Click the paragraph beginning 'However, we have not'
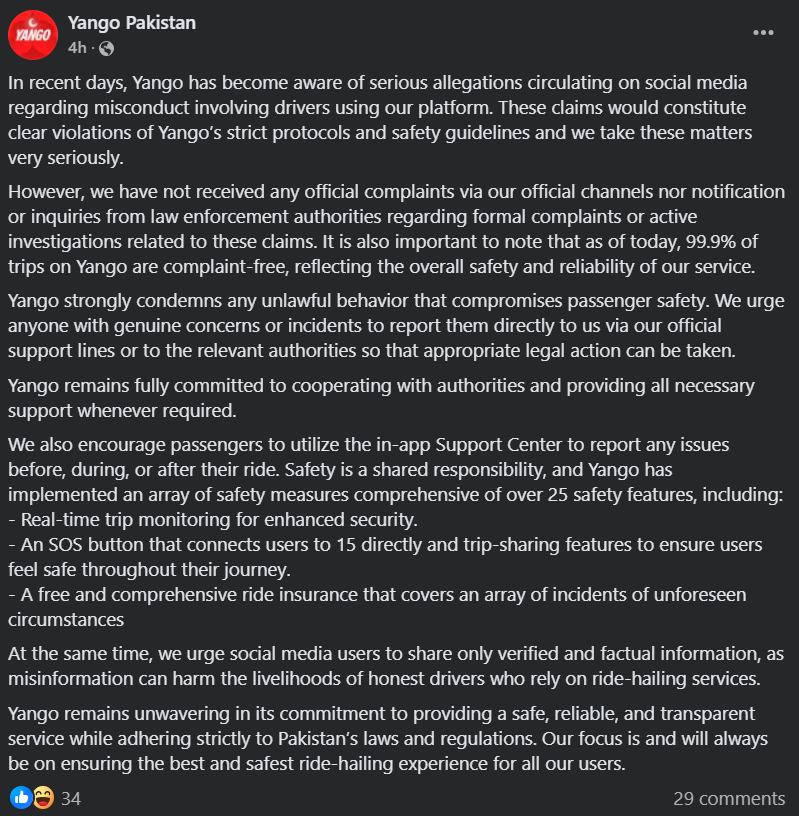Image resolution: width=799 pixels, height=816 pixels. pyautogui.click(x=396, y=229)
